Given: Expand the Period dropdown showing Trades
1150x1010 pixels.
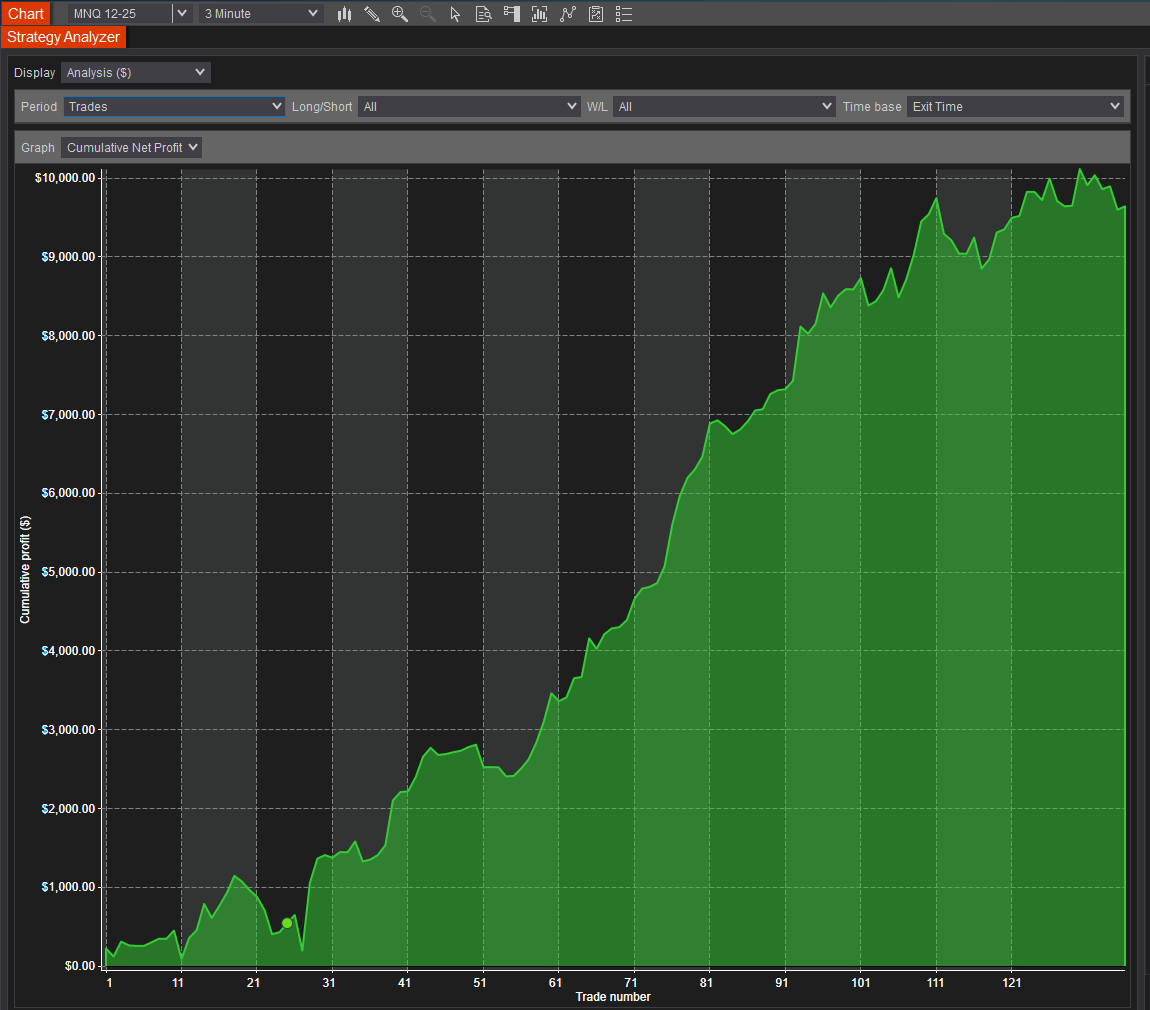Looking at the screenshot, I should pos(174,107).
